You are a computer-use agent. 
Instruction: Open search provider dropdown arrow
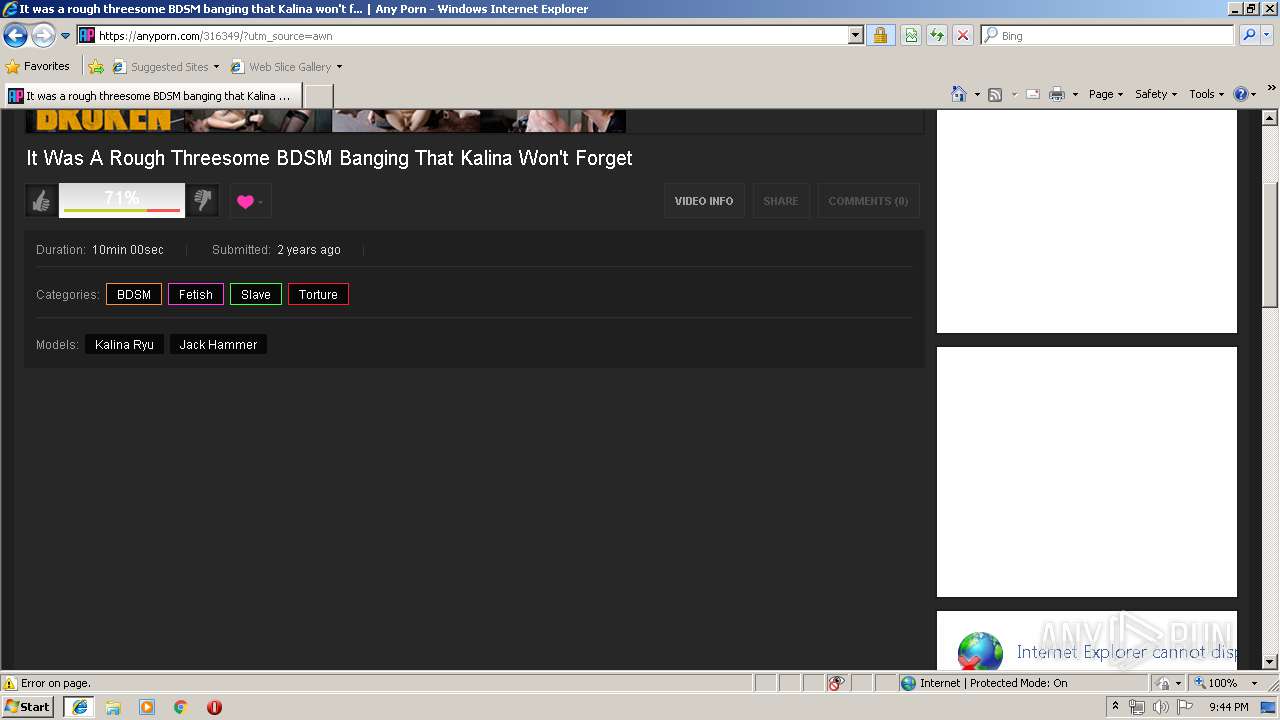pyautogui.click(x=1266, y=35)
